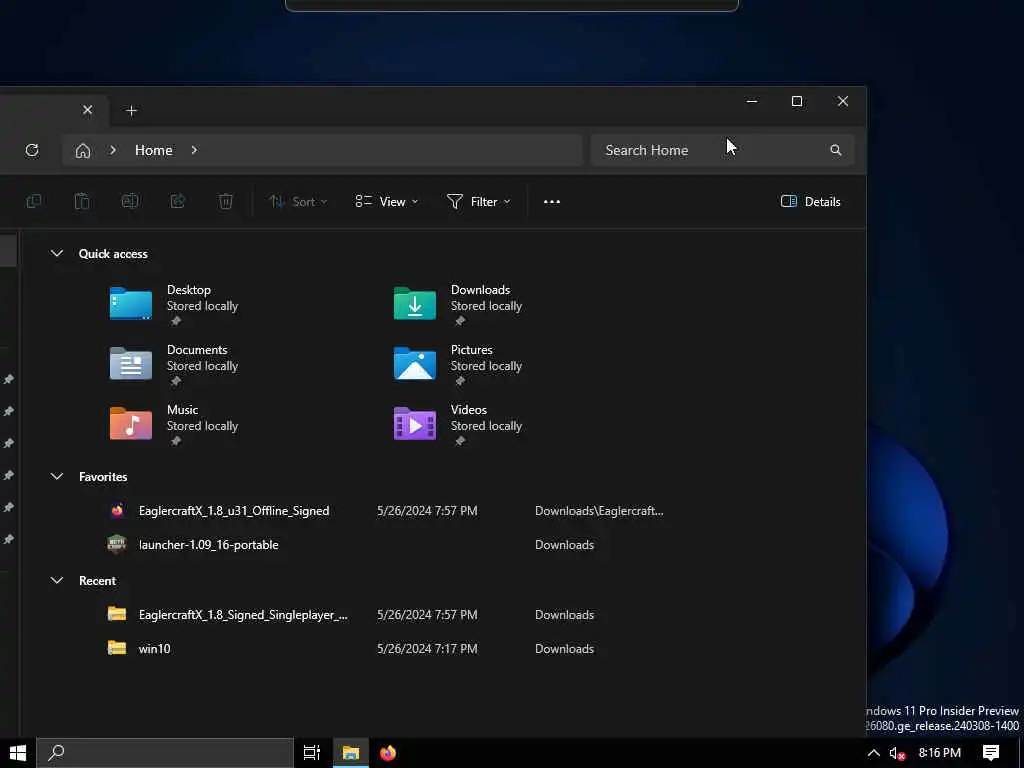Click the taskbar search box

(x=165, y=753)
